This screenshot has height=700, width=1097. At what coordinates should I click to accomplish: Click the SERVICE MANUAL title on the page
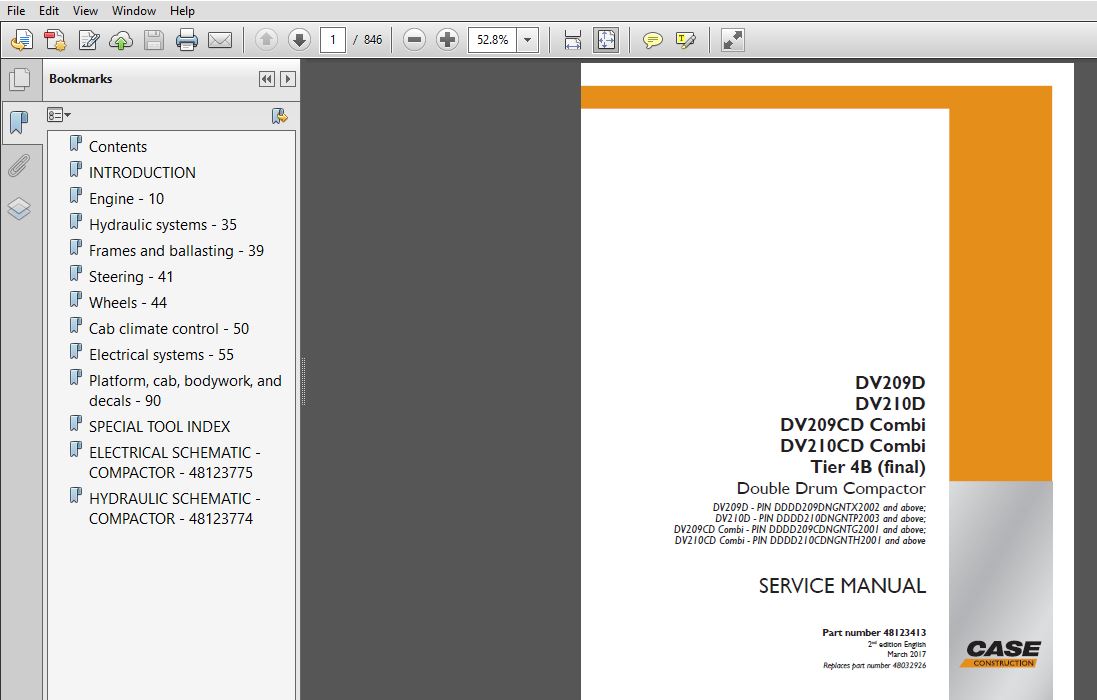842,585
